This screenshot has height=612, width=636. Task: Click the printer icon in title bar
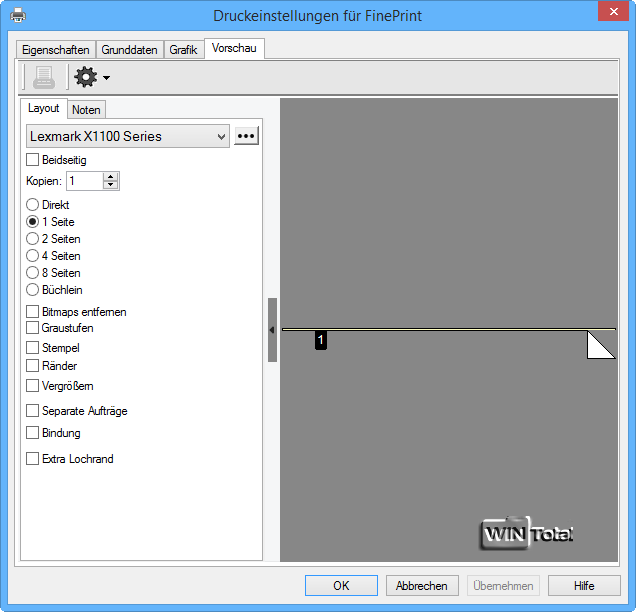tap(18, 16)
